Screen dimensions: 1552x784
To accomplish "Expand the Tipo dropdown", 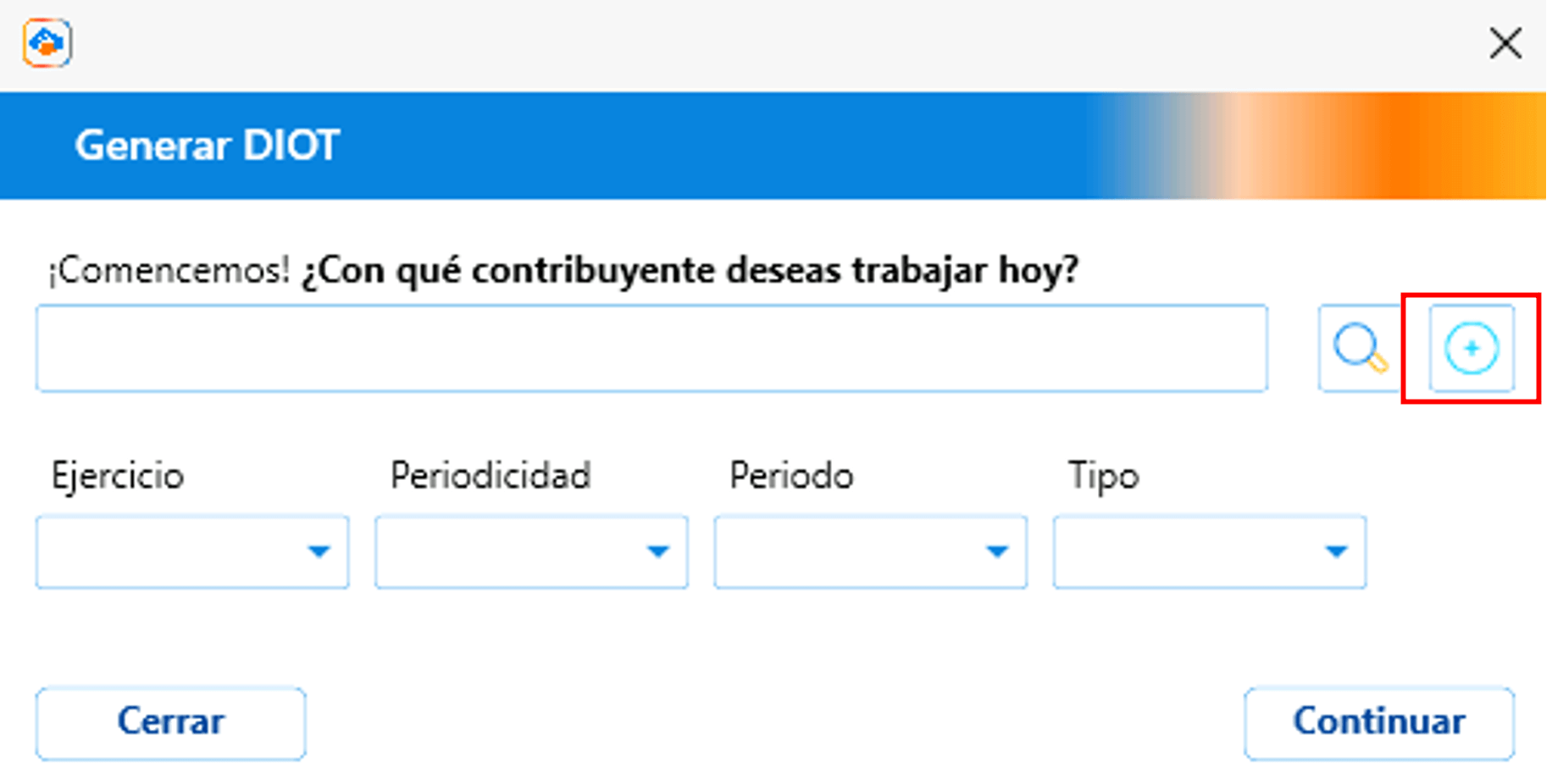I will (1209, 551).
